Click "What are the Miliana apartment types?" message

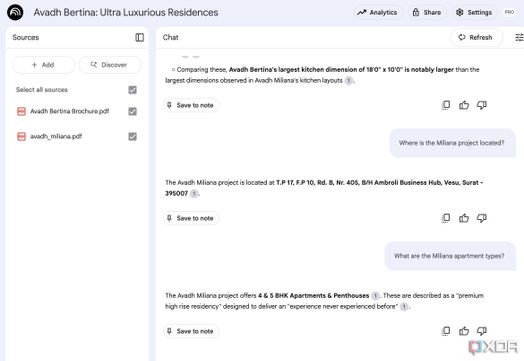point(450,256)
